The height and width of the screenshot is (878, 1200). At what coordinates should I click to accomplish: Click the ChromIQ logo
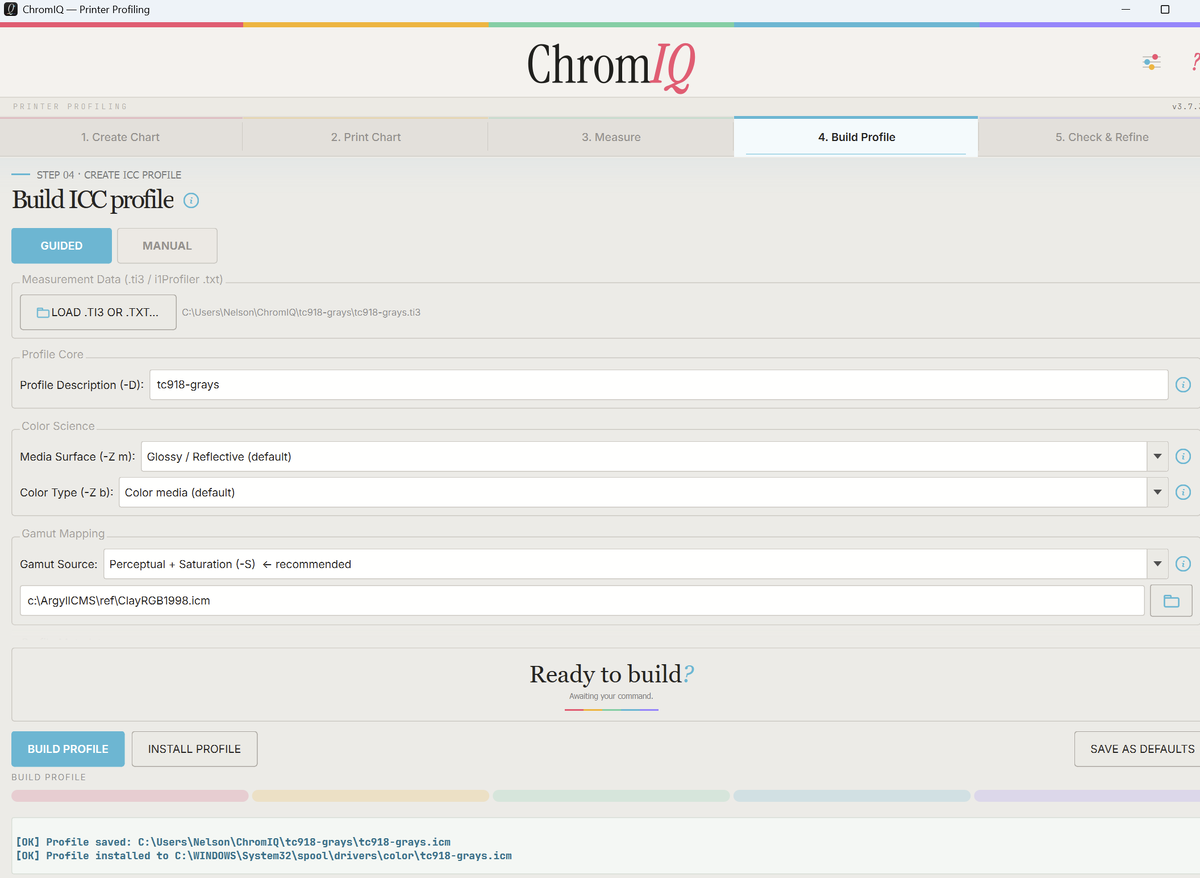point(611,65)
